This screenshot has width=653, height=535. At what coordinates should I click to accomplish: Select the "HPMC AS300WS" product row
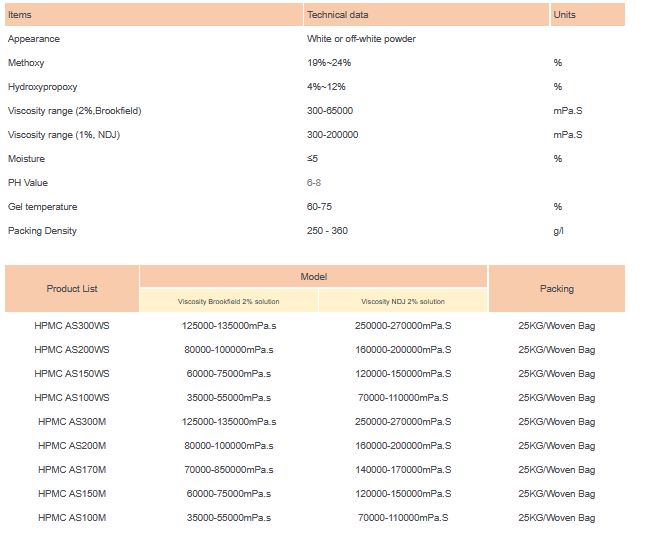pos(72,326)
